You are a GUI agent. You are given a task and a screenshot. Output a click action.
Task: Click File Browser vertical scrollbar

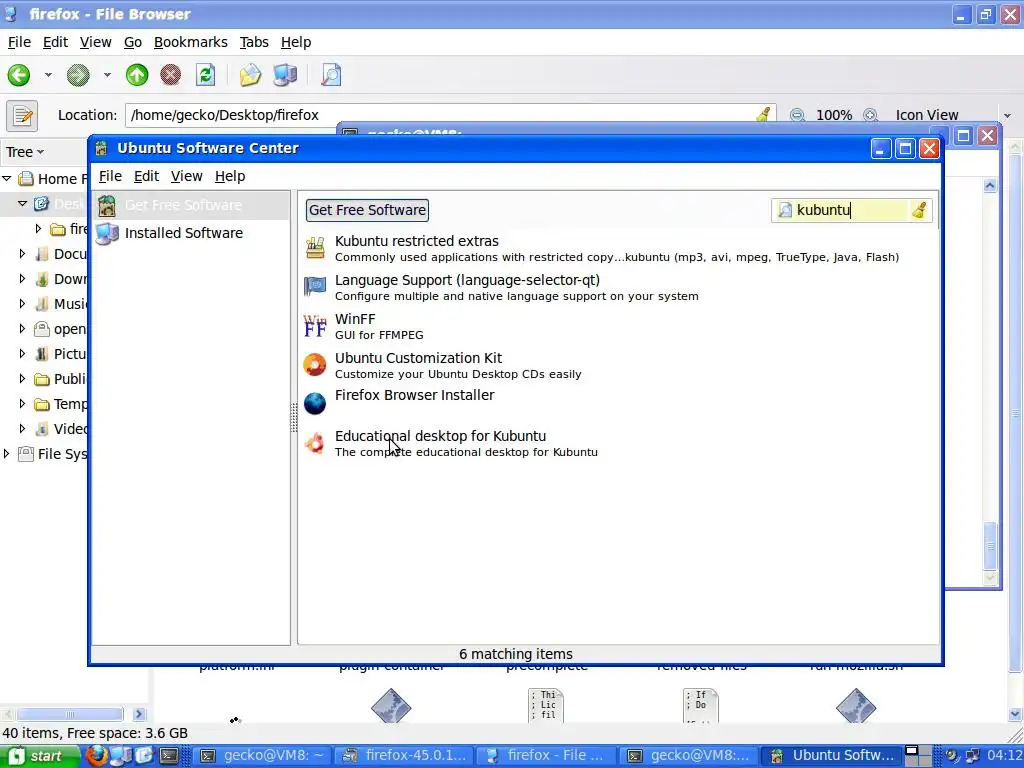coord(1016,411)
